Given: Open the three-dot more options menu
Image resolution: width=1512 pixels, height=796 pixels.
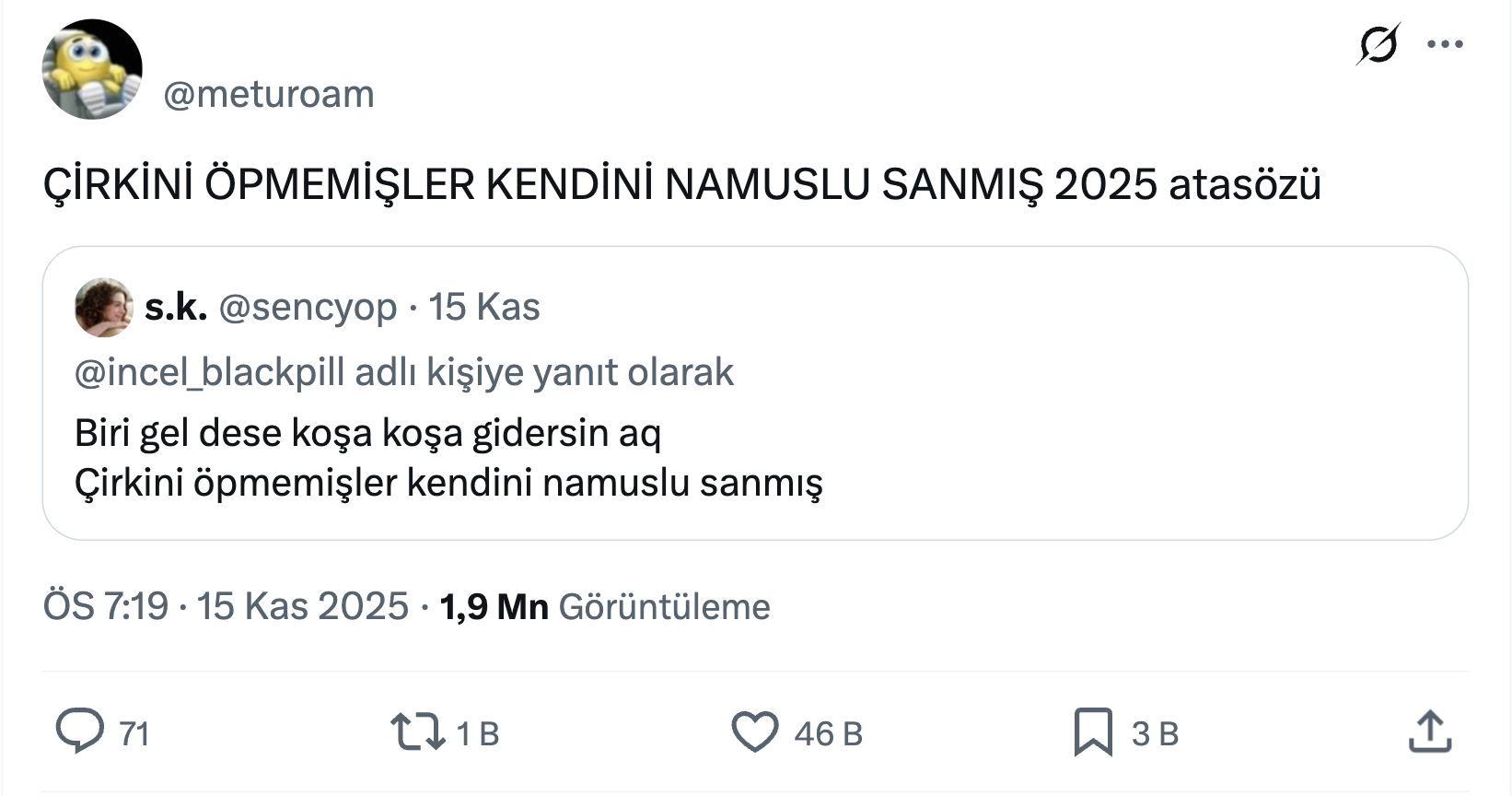Looking at the screenshot, I should 1445,44.
